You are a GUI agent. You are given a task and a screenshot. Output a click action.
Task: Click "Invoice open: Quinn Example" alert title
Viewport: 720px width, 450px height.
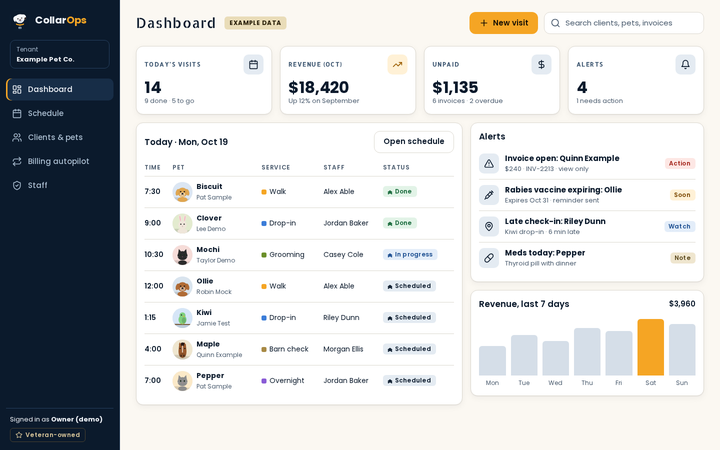point(562,158)
